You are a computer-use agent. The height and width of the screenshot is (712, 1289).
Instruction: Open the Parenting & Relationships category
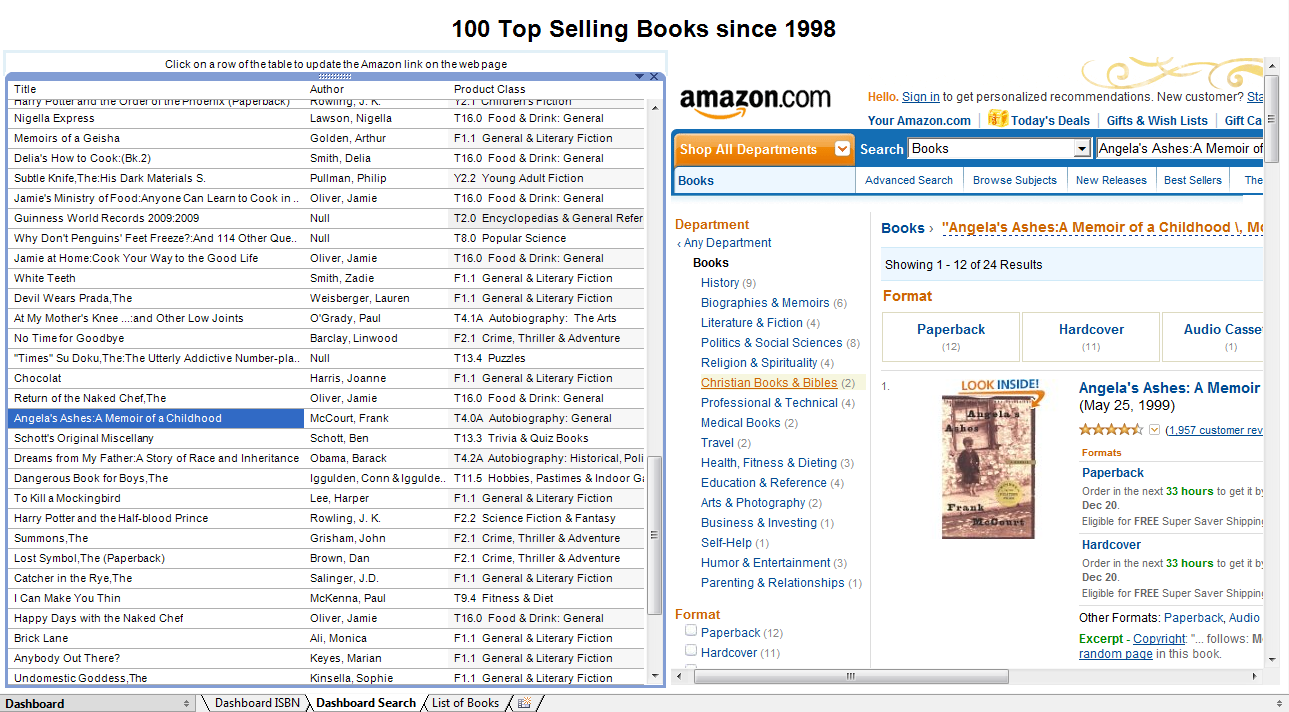773,583
